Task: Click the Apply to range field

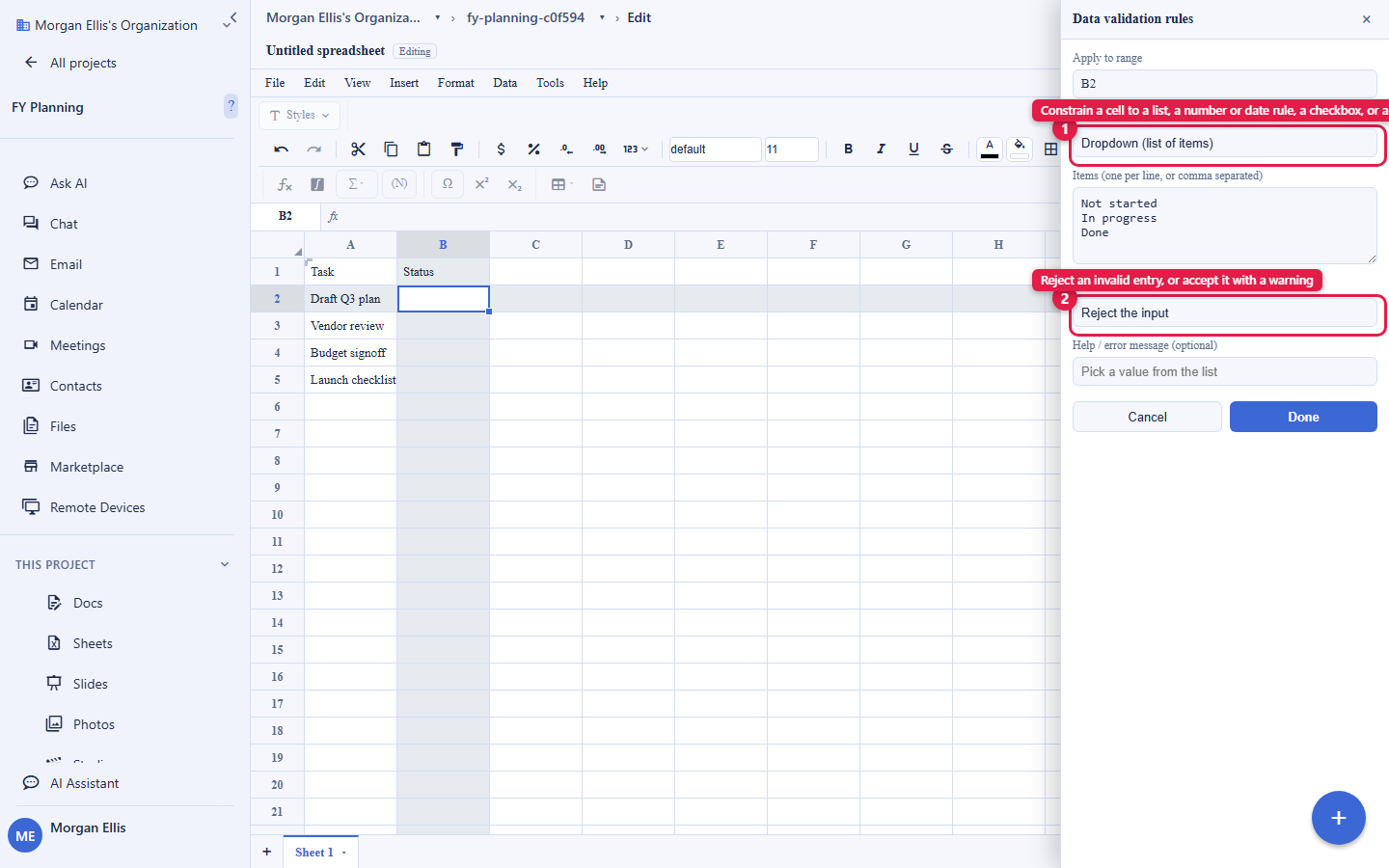Action: [1225, 84]
